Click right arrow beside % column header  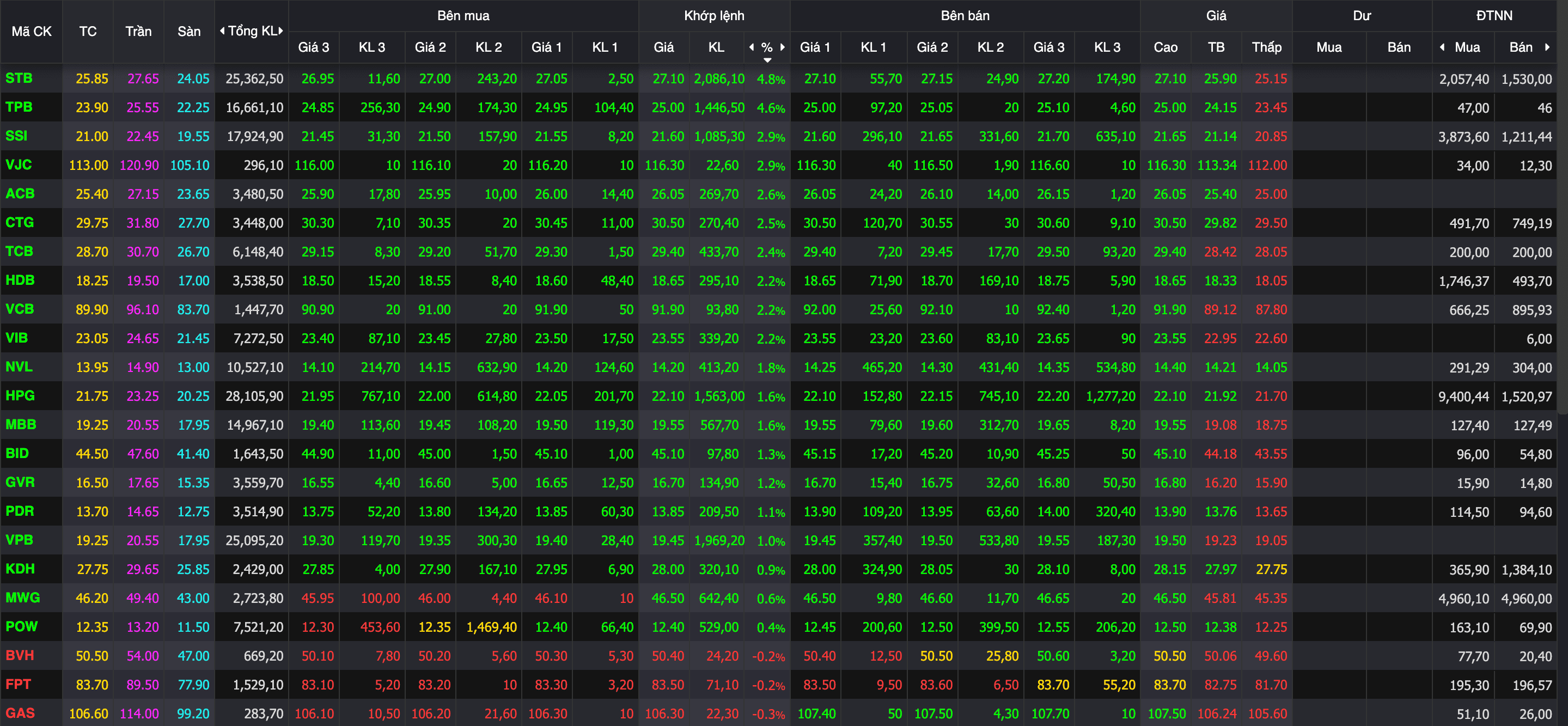[x=782, y=47]
